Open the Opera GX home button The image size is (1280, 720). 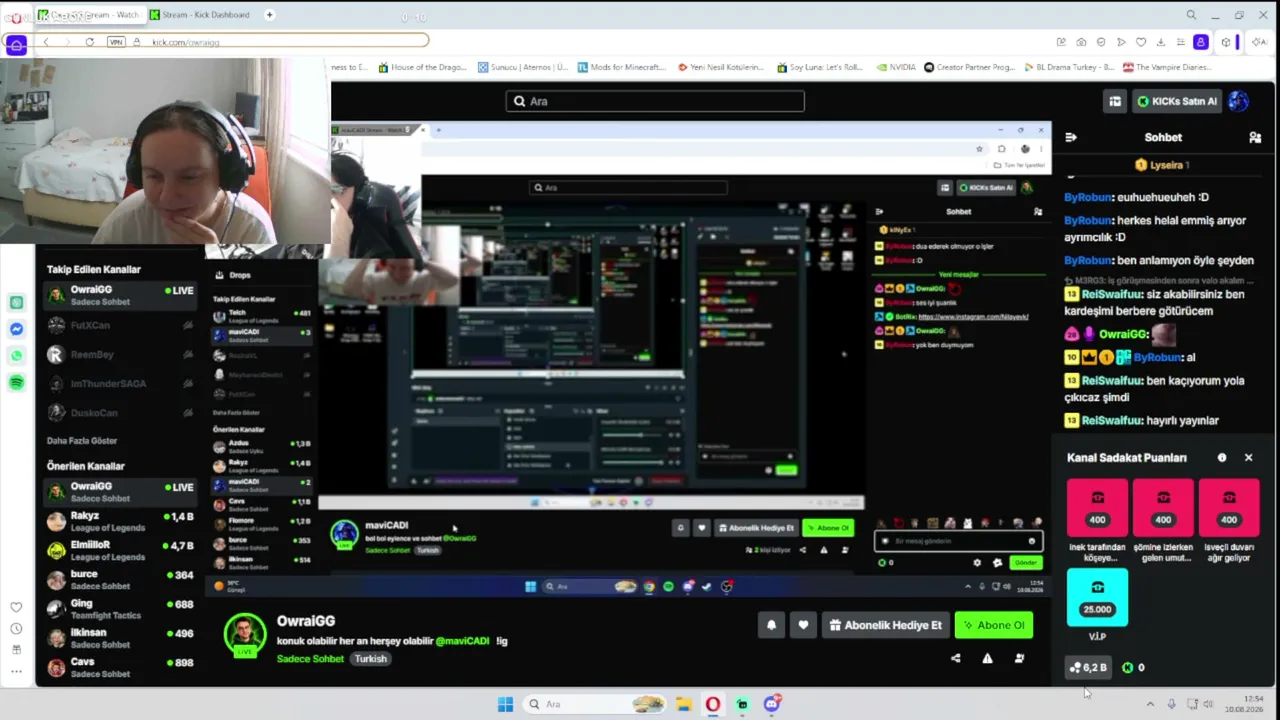pyautogui.click(x=15, y=44)
